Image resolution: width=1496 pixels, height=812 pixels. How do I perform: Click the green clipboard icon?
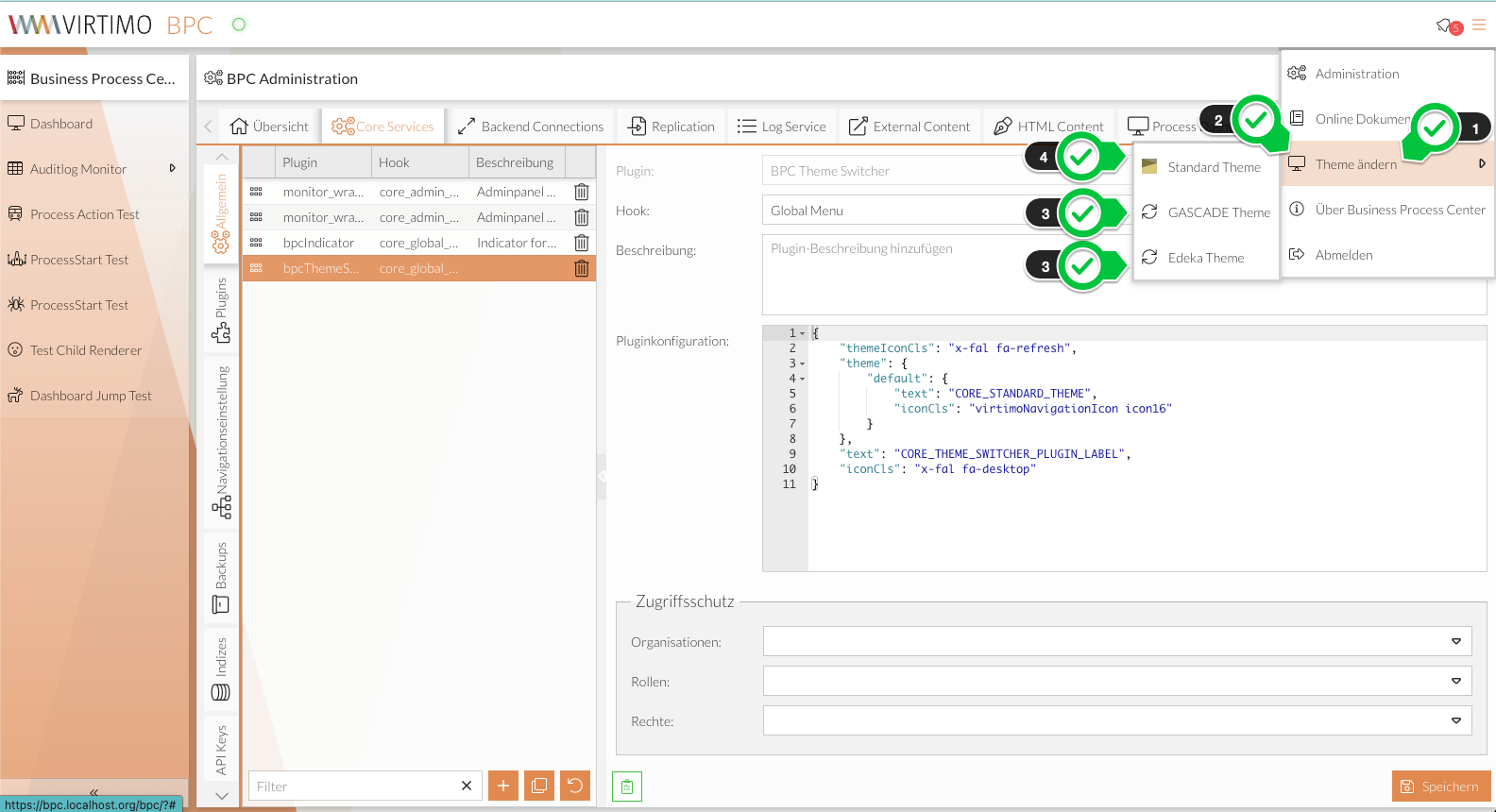click(x=627, y=787)
